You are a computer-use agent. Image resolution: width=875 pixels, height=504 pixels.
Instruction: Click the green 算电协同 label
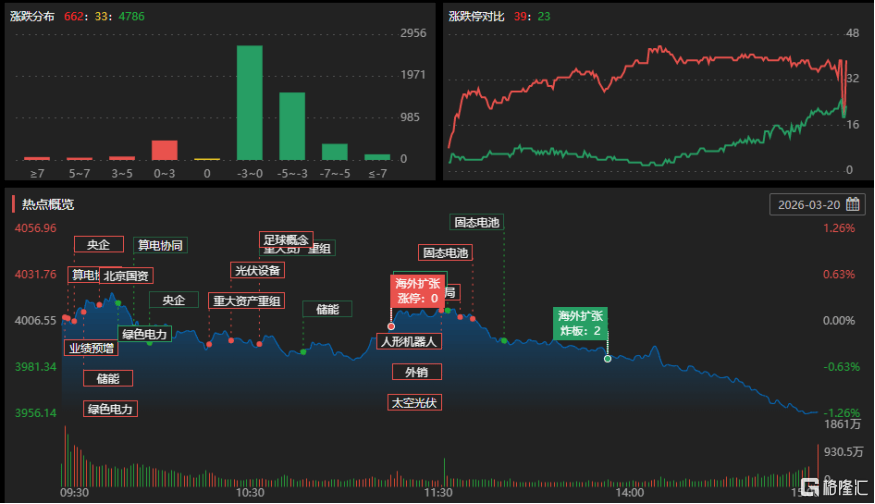[x=160, y=245]
